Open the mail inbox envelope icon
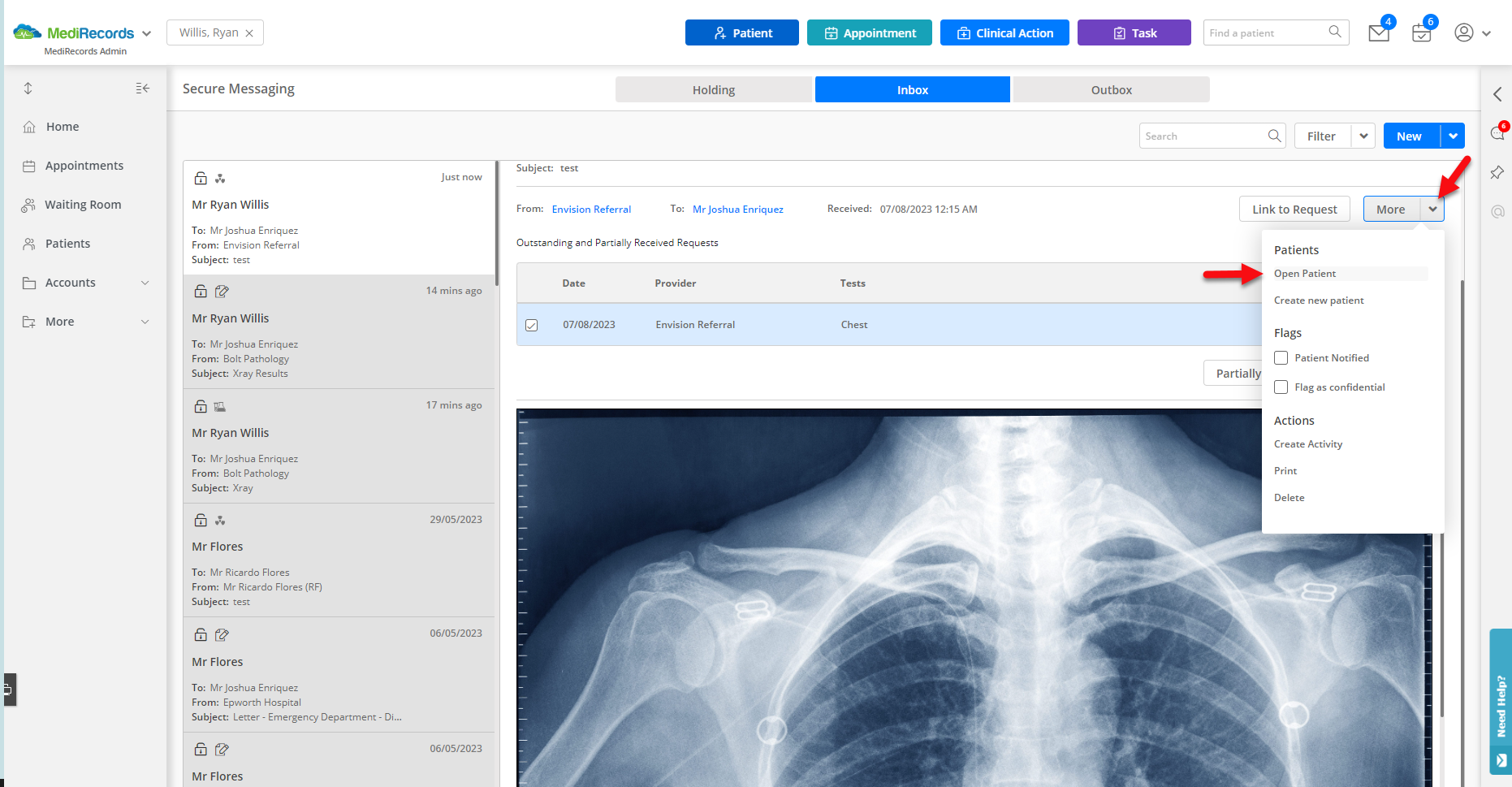Image resolution: width=1512 pixels, height=787 pixels. click(1378, 33)
